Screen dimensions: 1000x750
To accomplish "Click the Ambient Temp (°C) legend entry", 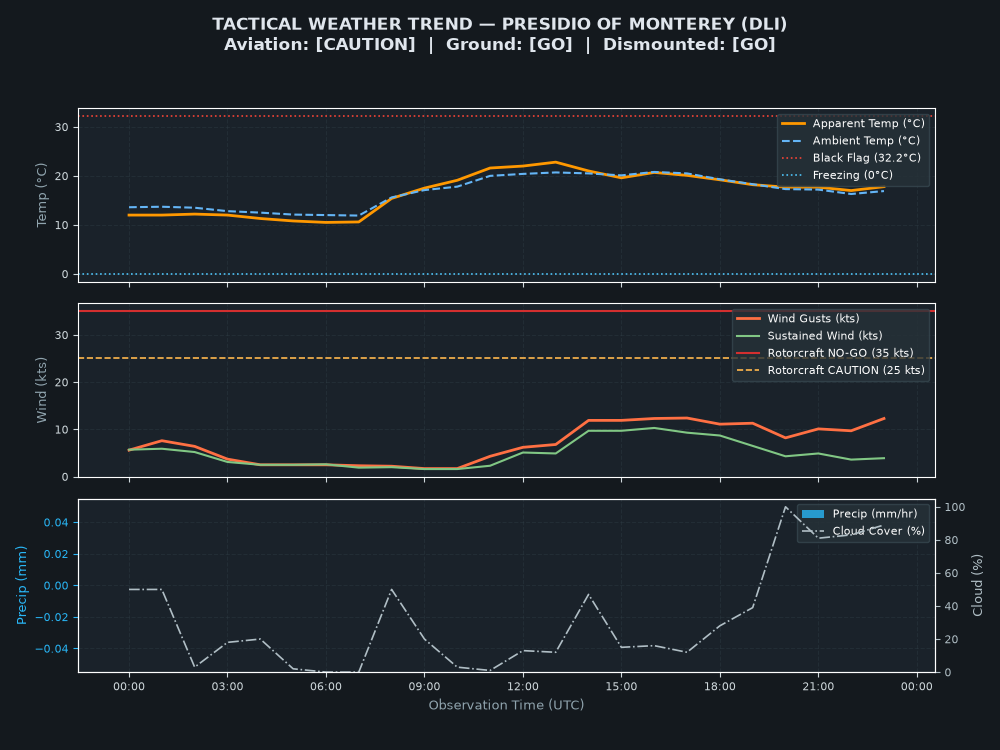I will point(851,141).
